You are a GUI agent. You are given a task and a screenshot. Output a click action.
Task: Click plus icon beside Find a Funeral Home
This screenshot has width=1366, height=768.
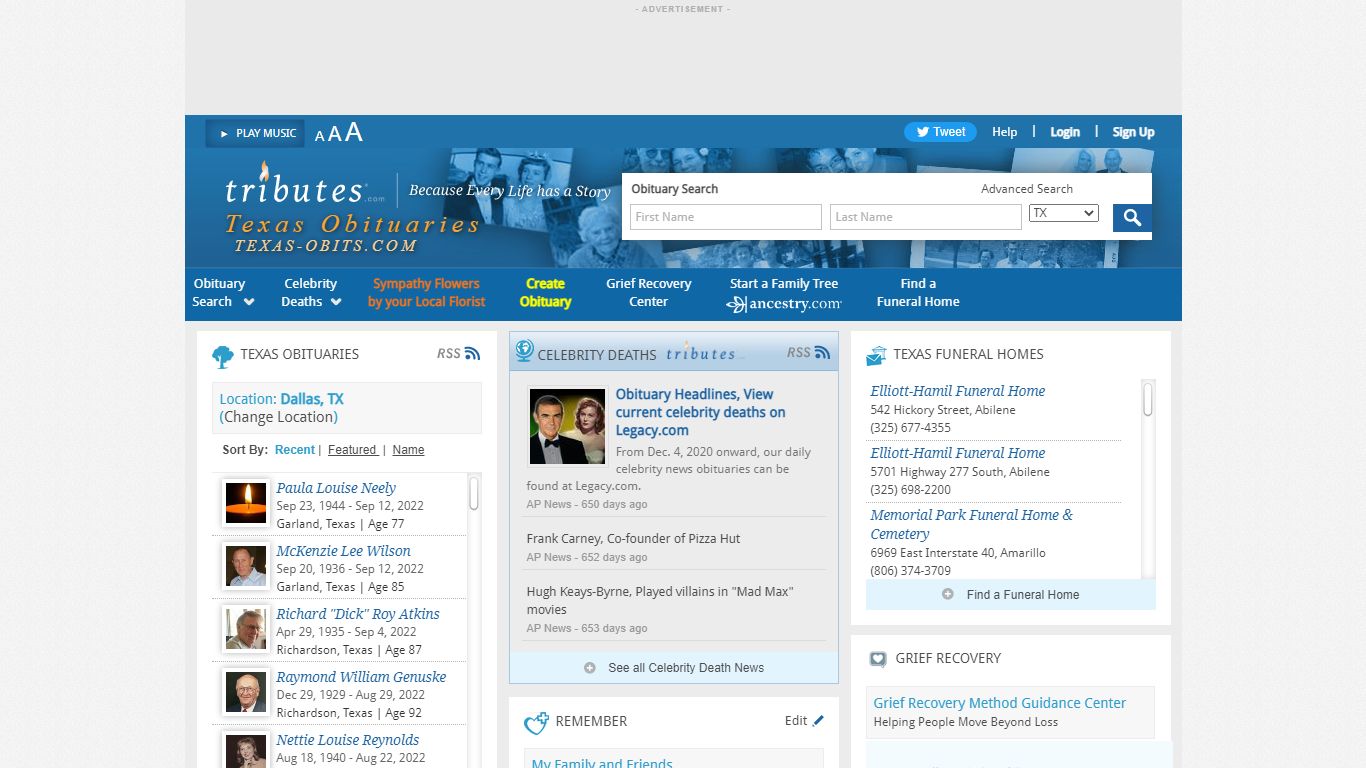pyautogui.click(x=948, y=594)
